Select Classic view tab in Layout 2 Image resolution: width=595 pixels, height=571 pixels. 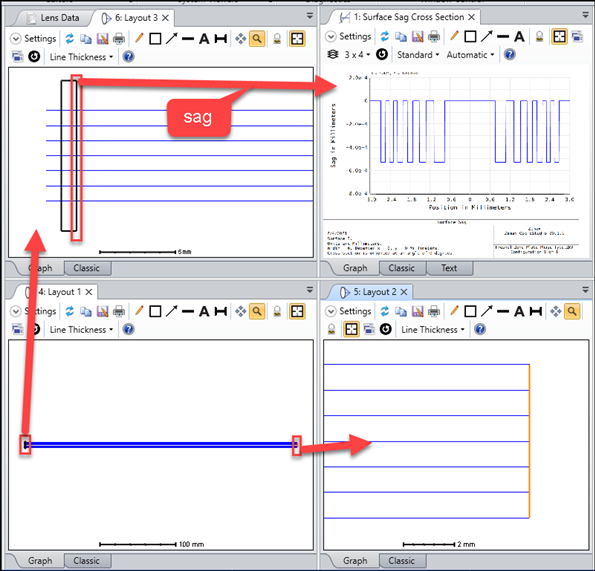(x=401, y=561)
